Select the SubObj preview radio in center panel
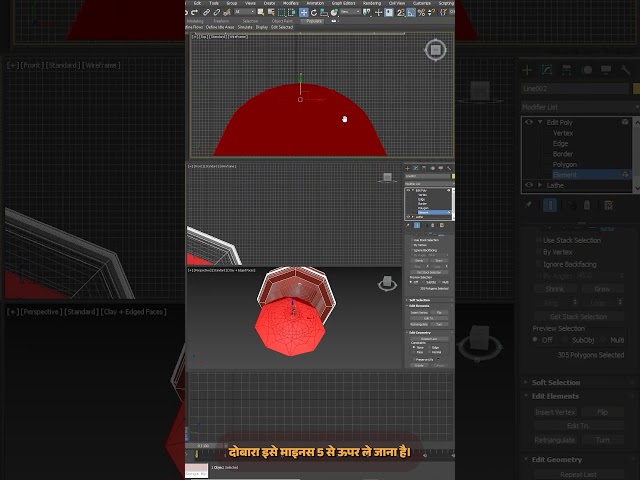 point(423,282)
